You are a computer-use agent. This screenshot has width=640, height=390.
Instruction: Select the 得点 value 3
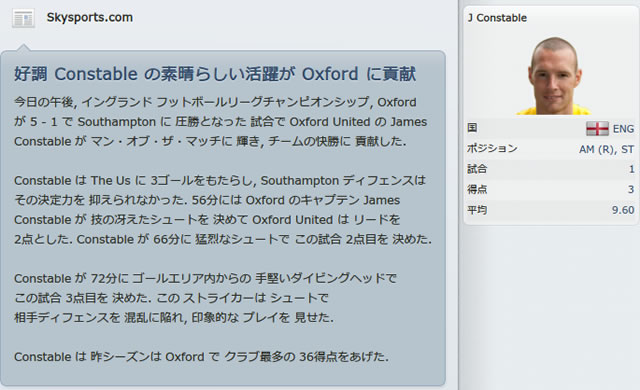631,189
